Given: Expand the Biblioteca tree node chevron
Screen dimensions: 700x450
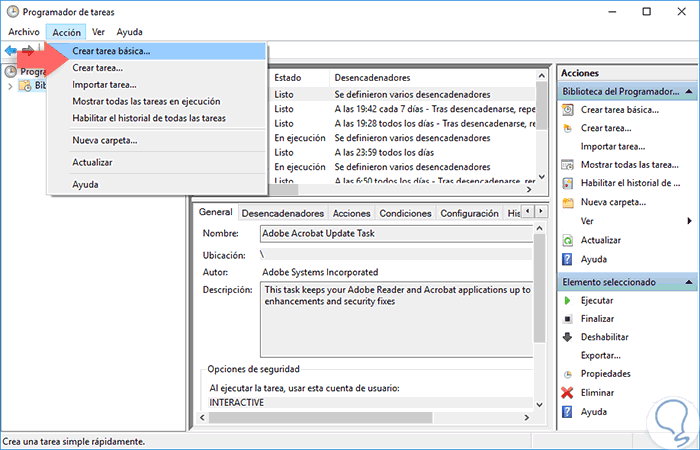Looking at the screenshot, I should pyautogui.click(x=10, y=86).
